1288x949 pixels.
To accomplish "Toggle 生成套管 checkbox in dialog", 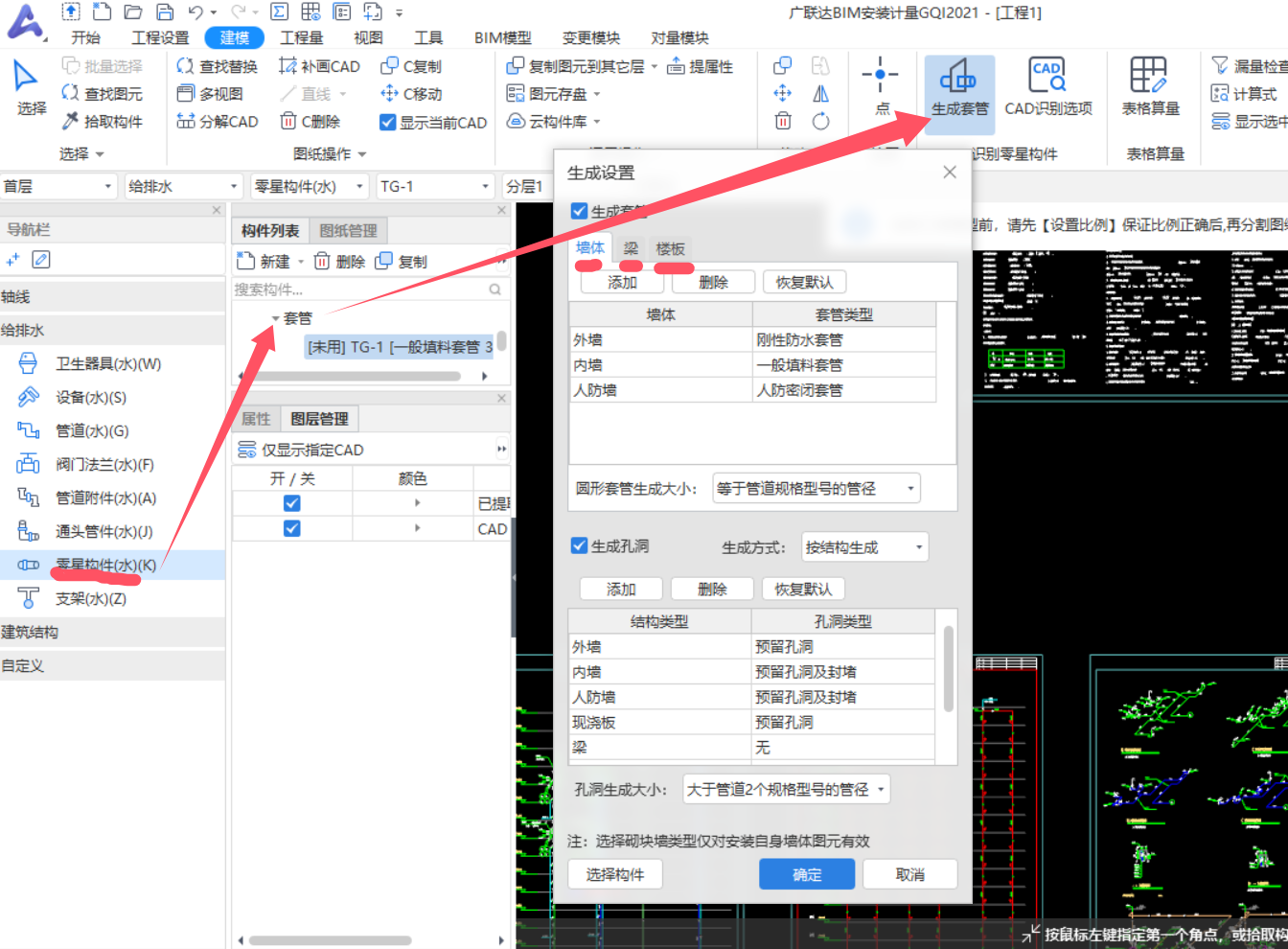I will (579, 211).
